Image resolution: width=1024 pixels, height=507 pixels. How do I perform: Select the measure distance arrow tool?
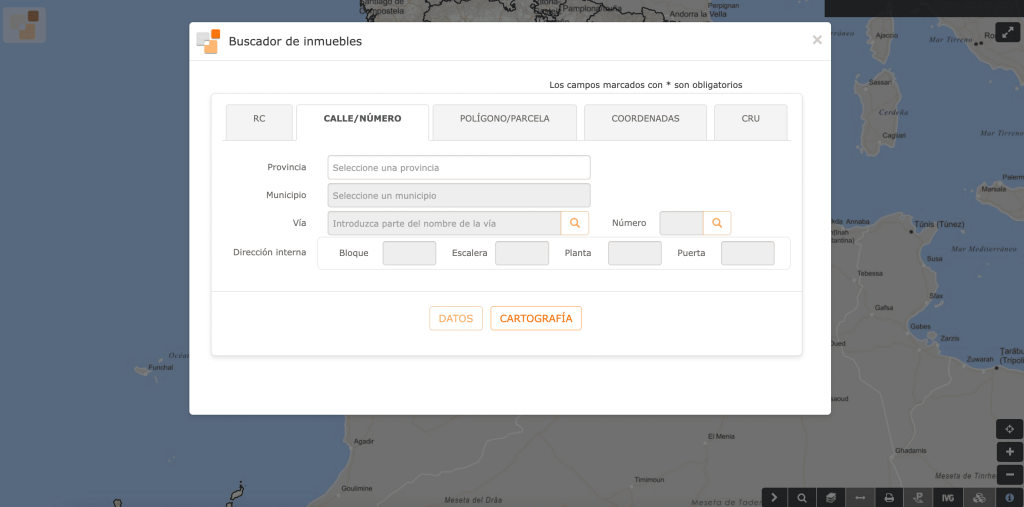click(x=859, y=497)
